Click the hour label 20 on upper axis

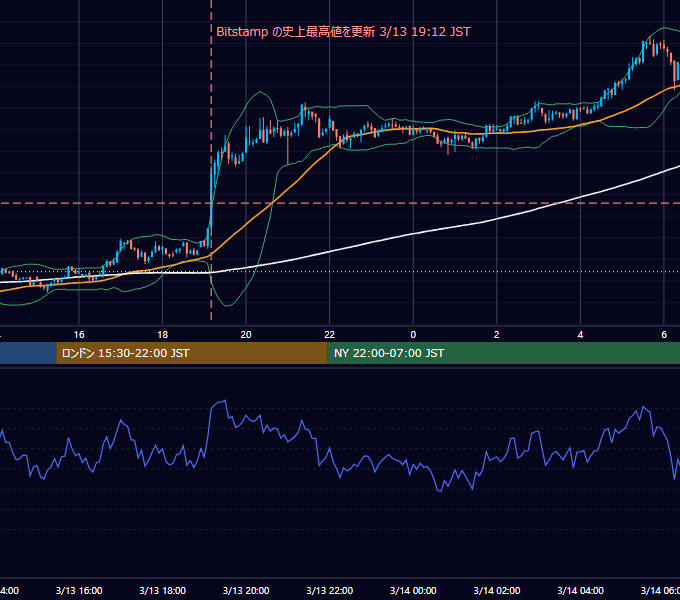246,334
